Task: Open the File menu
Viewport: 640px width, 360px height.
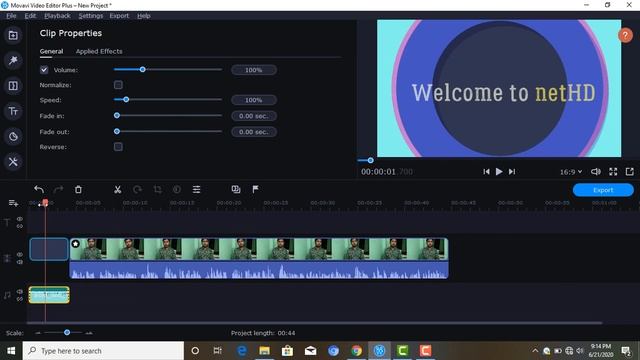Action: pos(11,16)
